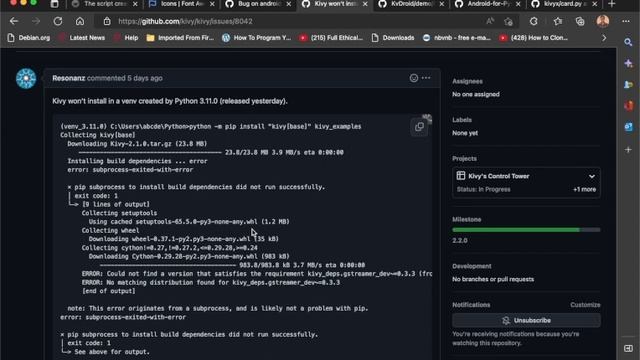Click the Milestone progress bar

coord(526,230)
